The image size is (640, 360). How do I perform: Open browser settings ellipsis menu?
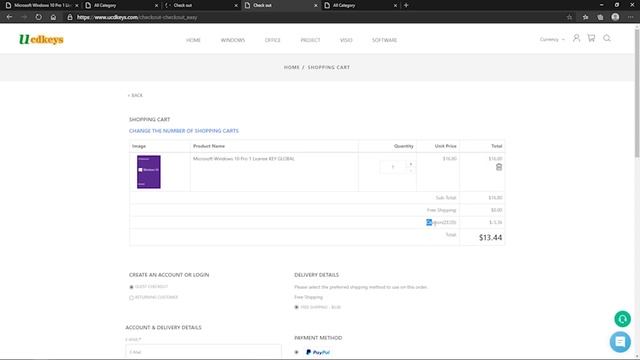(x=631, y=17)
